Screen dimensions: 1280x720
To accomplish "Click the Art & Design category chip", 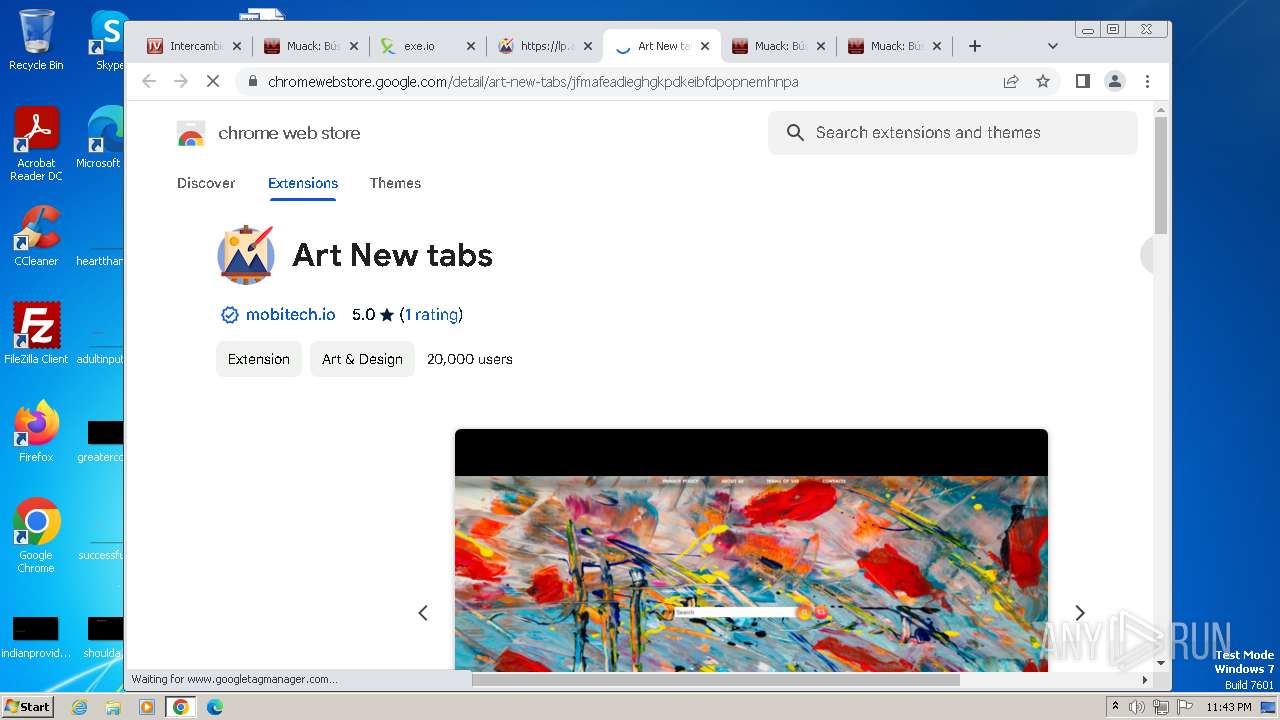I will tap(362, 359).
